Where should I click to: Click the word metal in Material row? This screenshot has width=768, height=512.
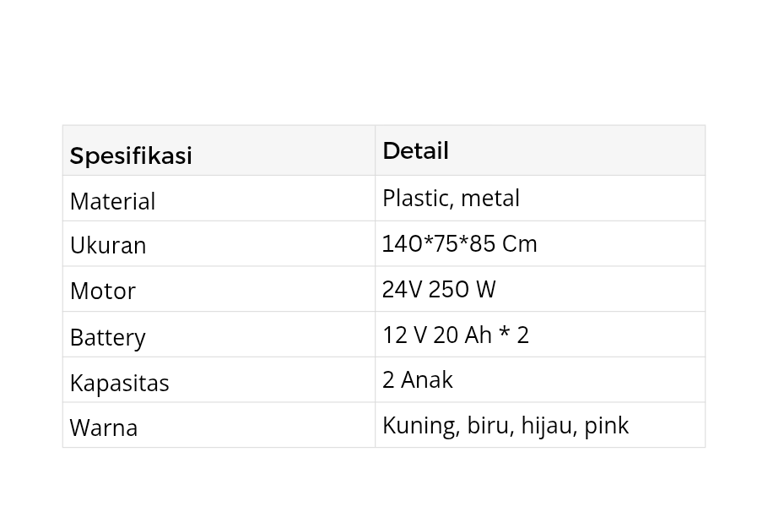[x=490, y=198]
